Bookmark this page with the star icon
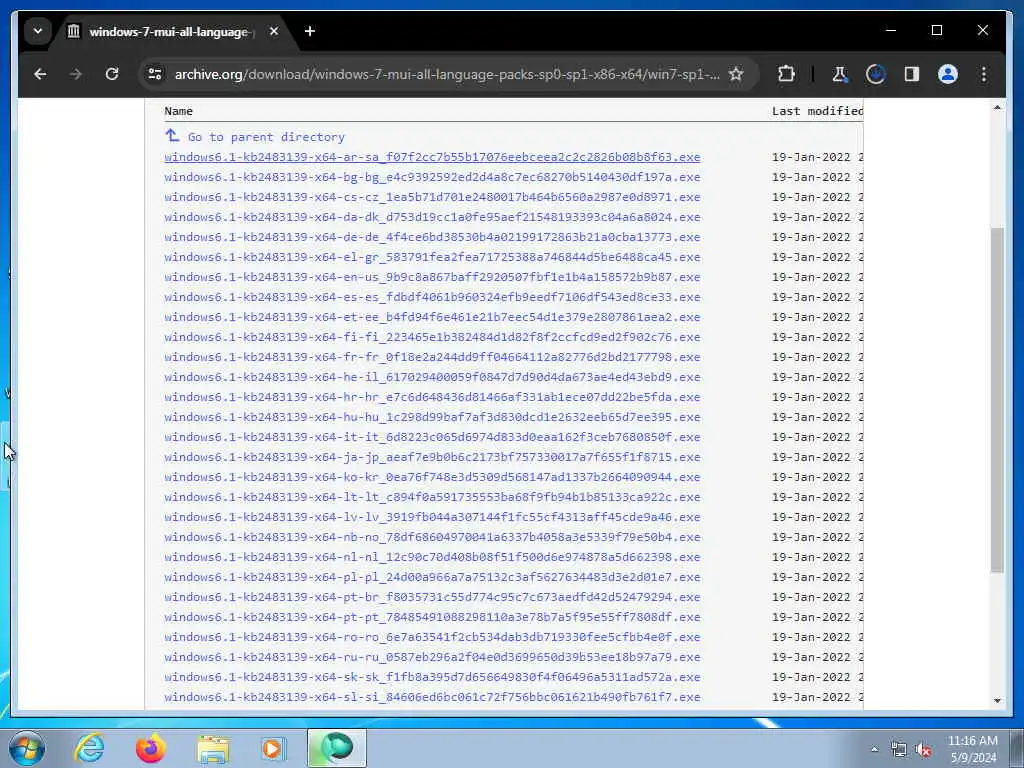The width and height of the screenshot is (1024, 768). 736,74
